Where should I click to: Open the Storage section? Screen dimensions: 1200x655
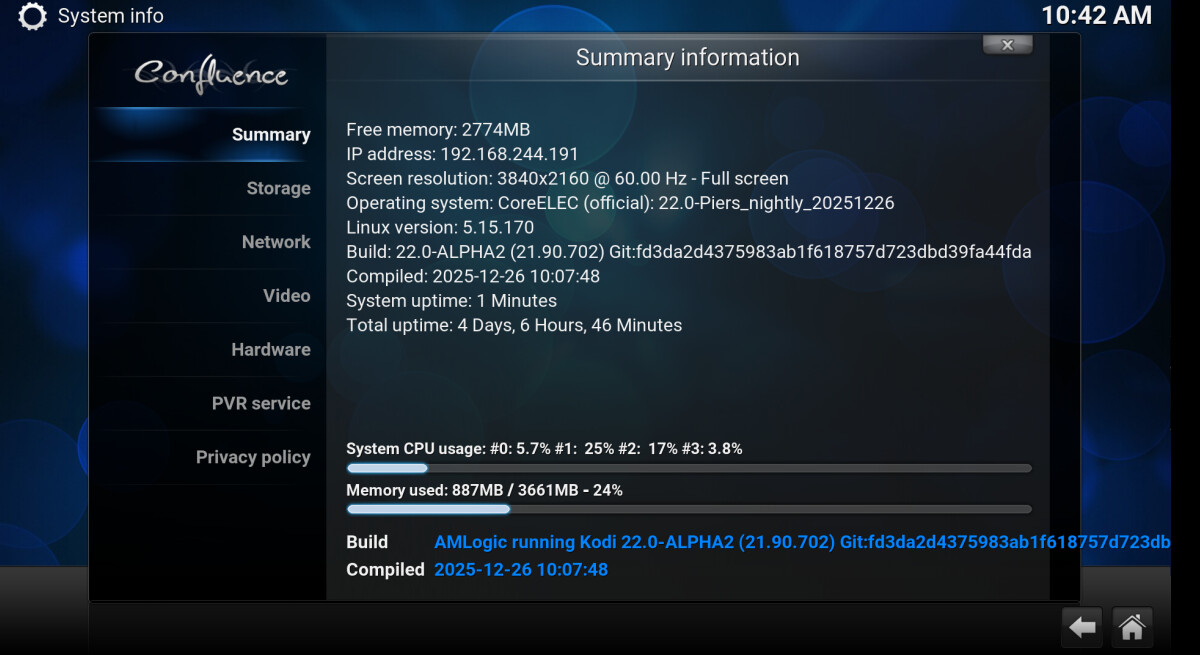click(x=278, y=189)
